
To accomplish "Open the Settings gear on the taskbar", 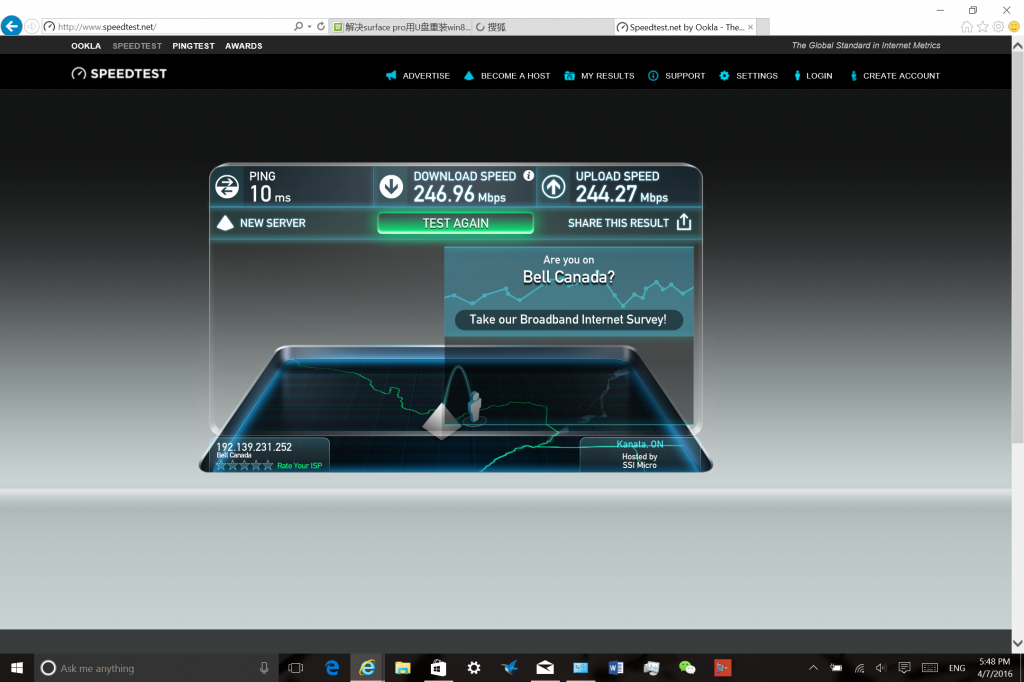I will coord(473,668).
